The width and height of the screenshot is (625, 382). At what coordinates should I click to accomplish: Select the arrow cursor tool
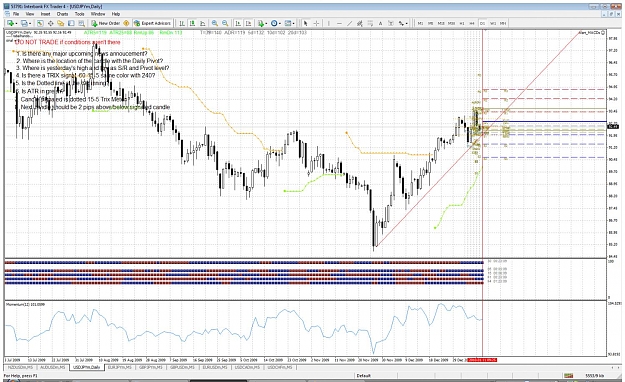click(306, 23)
